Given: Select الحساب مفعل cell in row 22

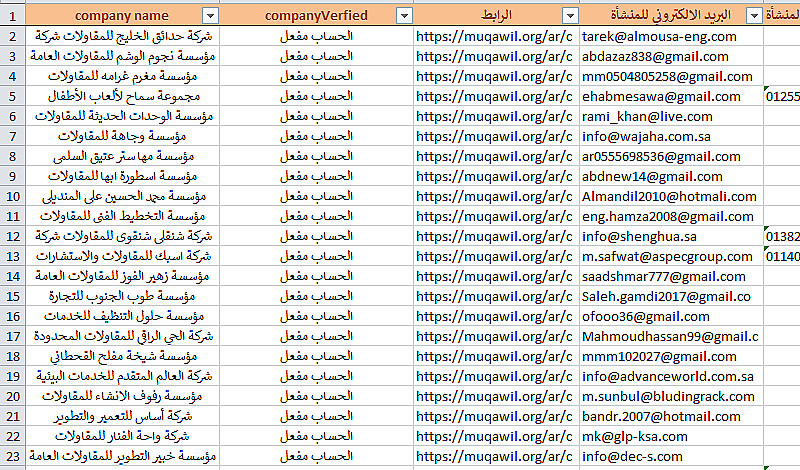Looking at the screenshot, I should 316,436.
